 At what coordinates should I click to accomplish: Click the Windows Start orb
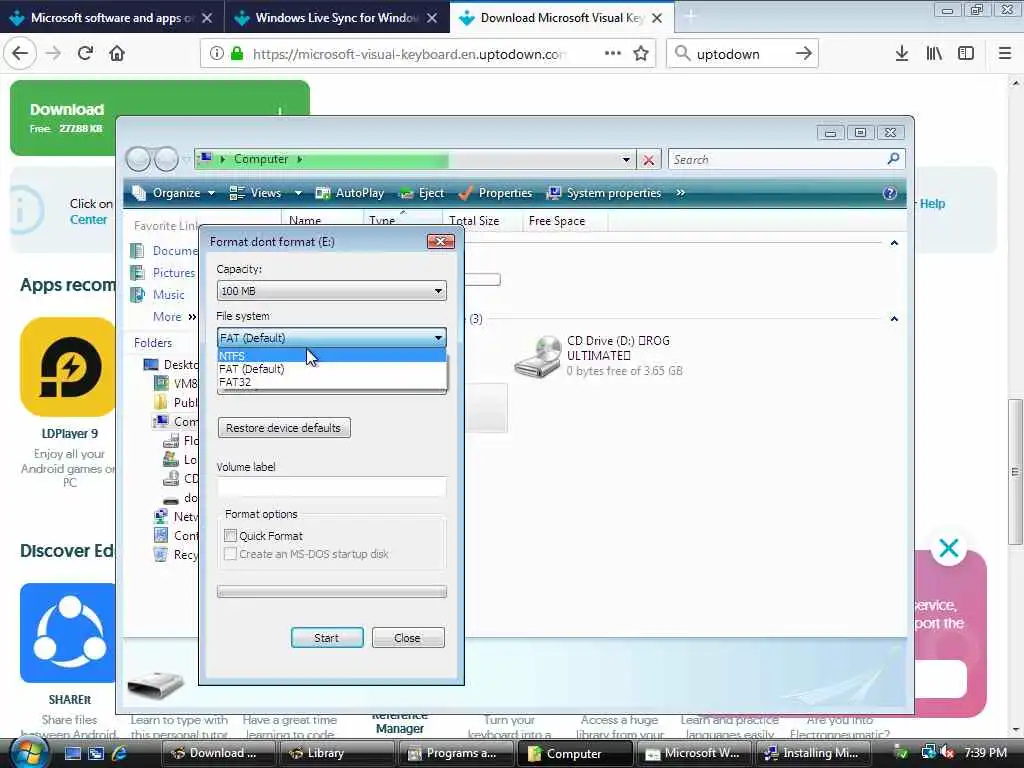click(27, 753)
